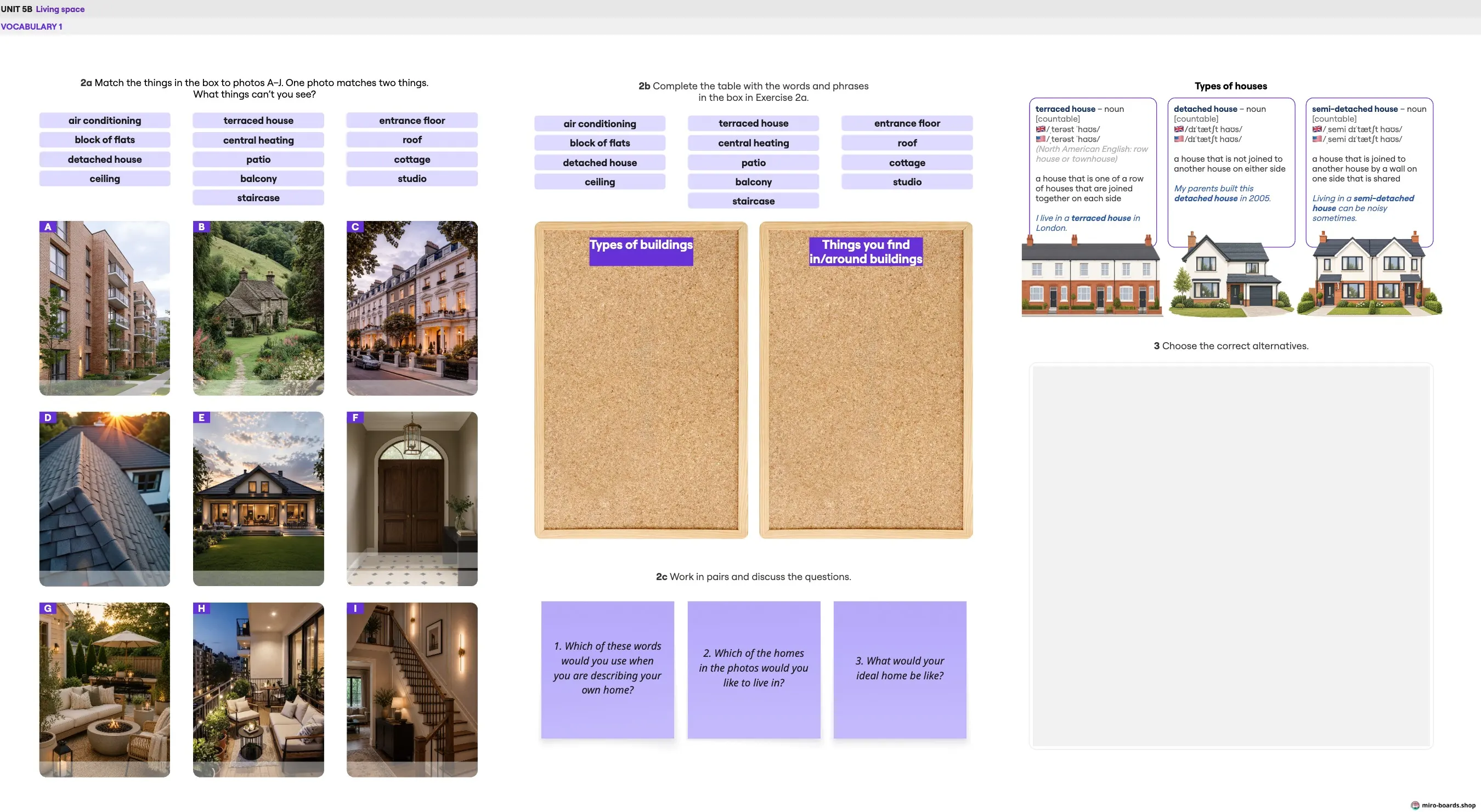Select photo D showing the slate roof
Viewport: 1481px width, 812px height.
point(105,499)
